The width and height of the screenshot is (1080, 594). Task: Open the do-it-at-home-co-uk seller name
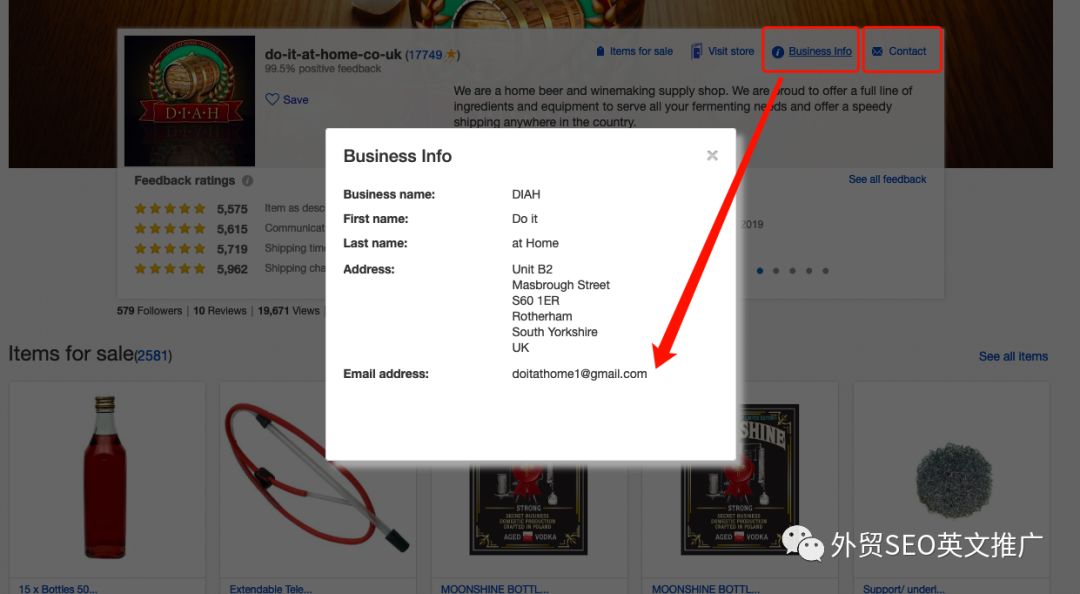(333, 54)
